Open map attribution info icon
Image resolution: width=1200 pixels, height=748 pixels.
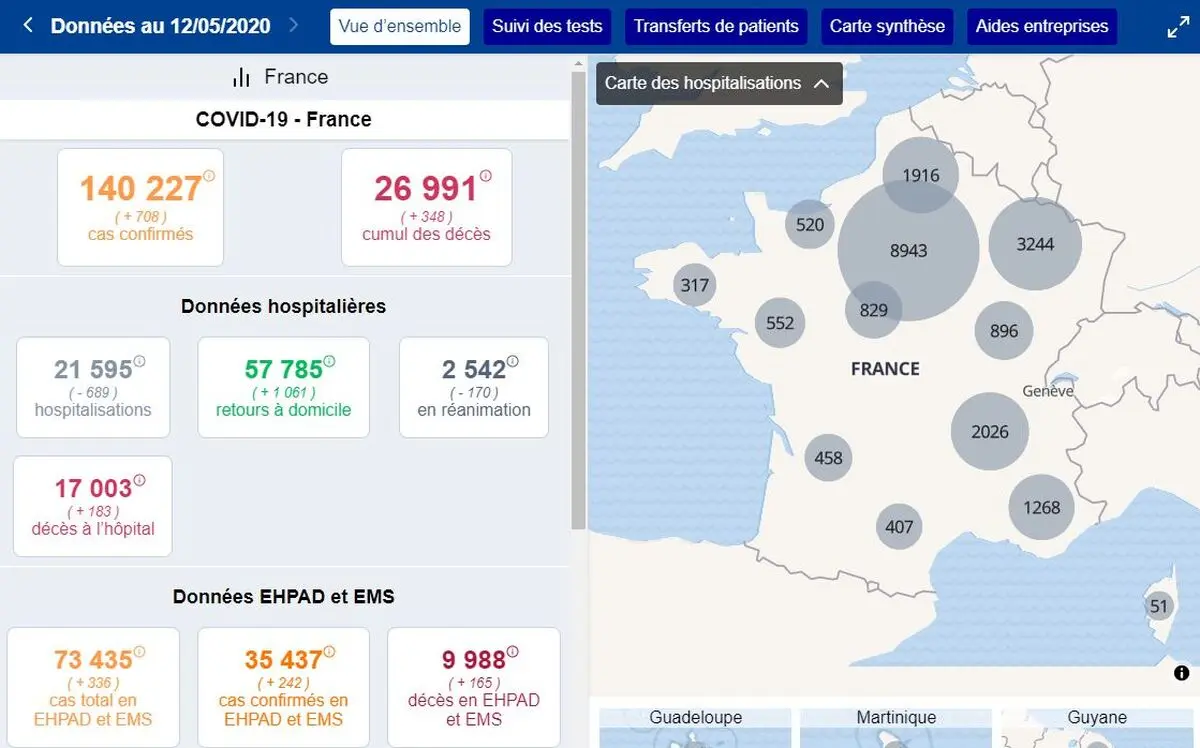tap(1181, 673)
